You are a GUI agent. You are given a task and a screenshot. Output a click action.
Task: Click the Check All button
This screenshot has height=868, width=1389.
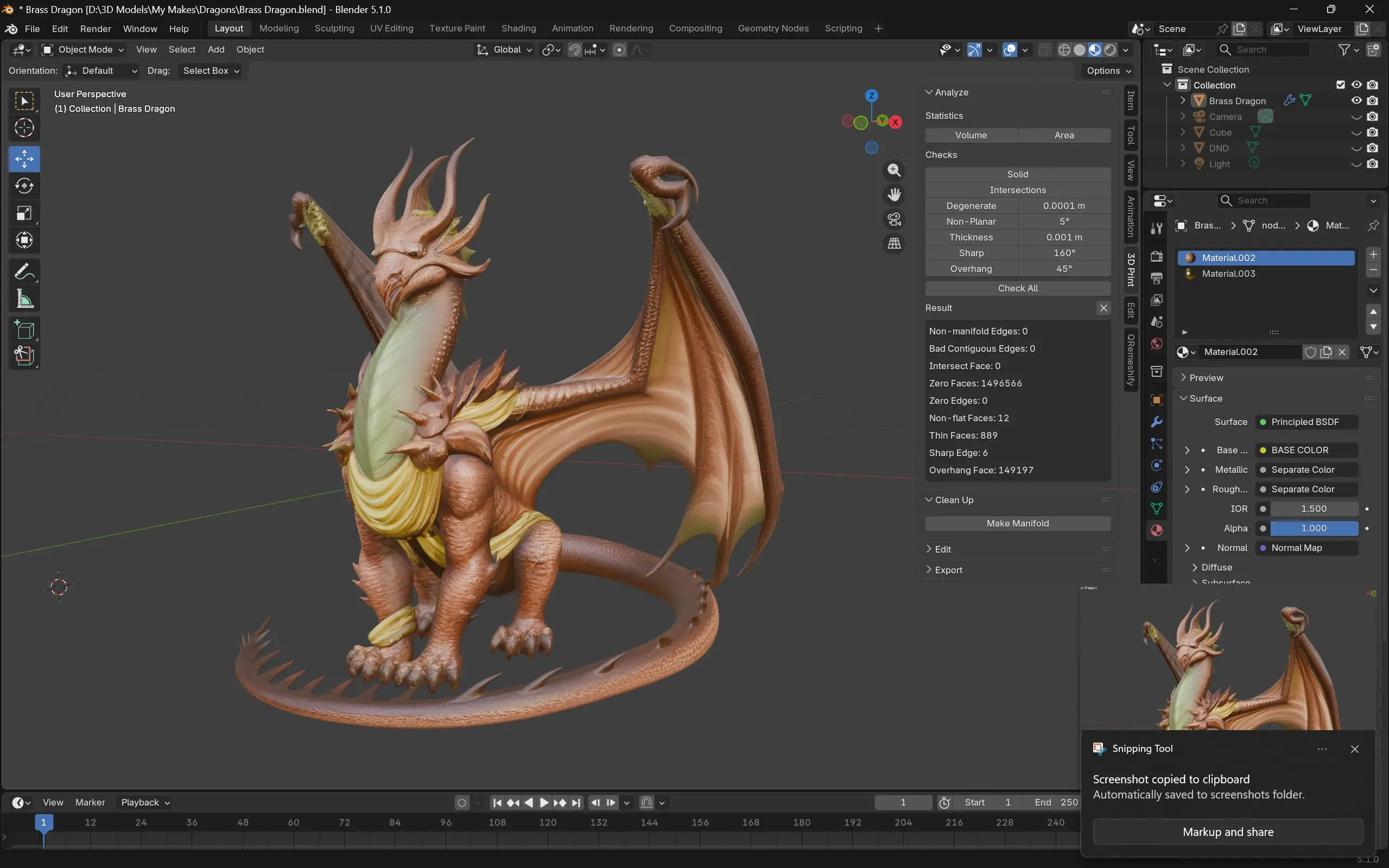[x=1018, y=289]
